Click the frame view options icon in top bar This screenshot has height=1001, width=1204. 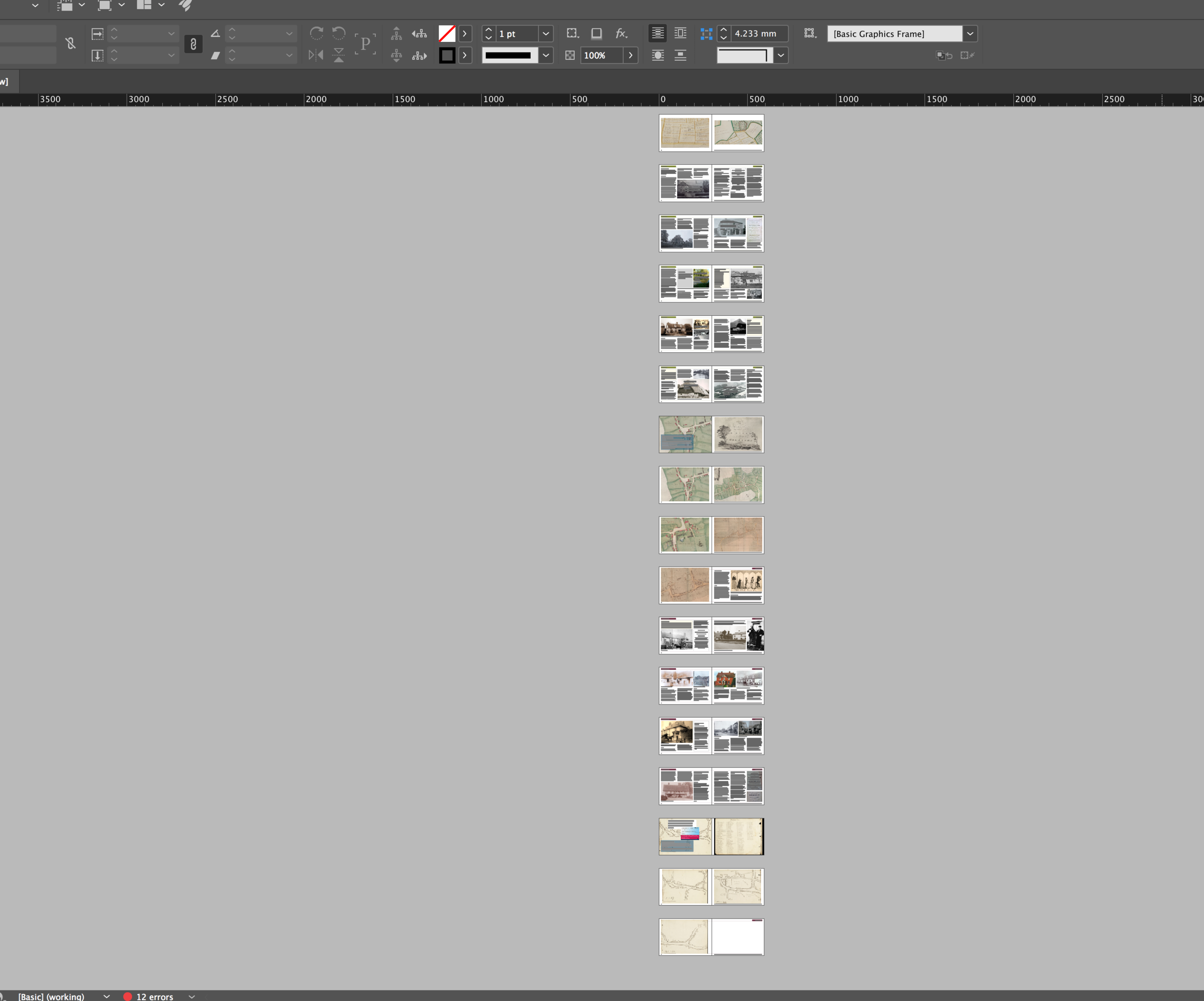click(64, 5)
